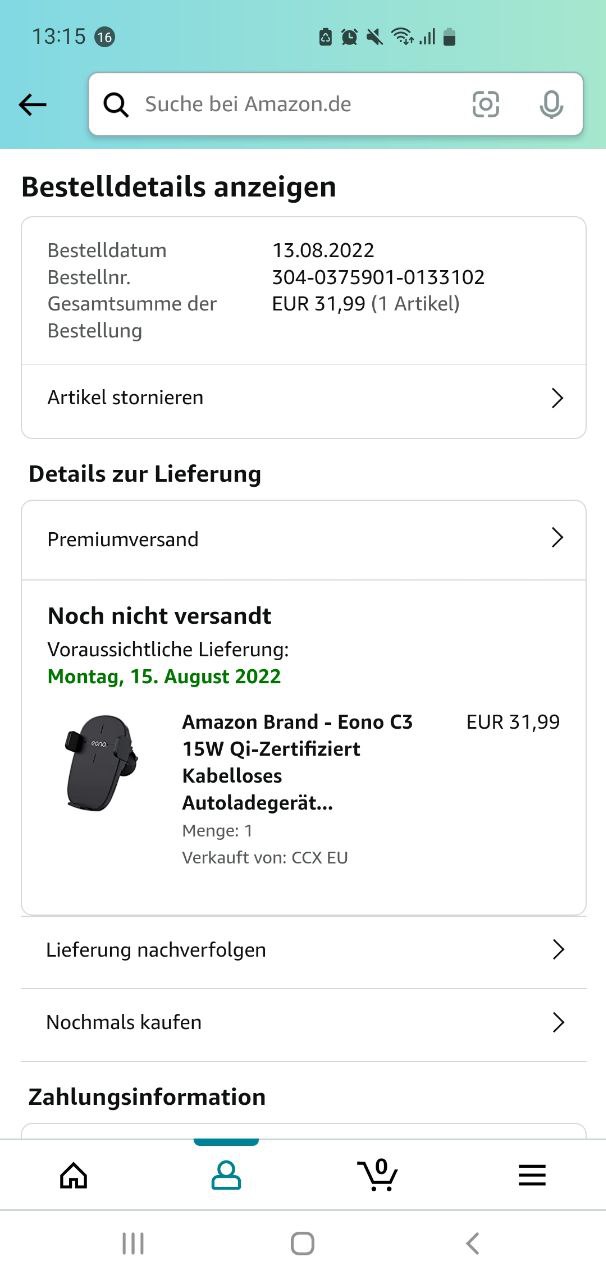Open Eono C3 product title link
Viewport: 606px width, 1280px height.
(x=297, y=762)
